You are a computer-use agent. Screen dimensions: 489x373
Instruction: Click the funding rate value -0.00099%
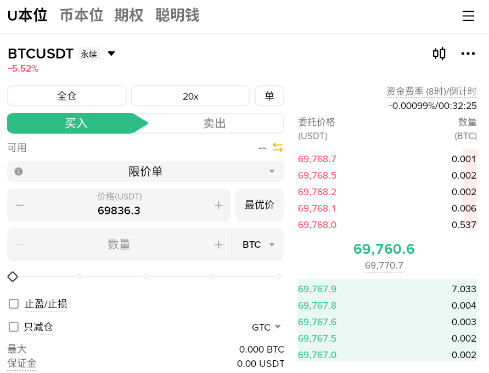pyautogui.click(x=412, y=106)
